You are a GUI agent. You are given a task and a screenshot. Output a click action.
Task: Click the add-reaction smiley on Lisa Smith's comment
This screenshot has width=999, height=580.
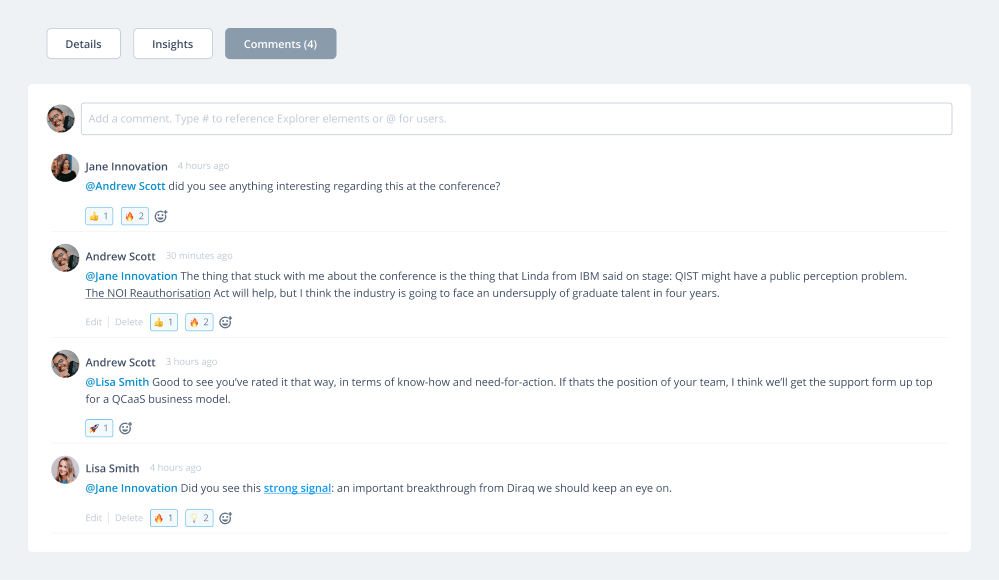pyautogui.click(x=225, y=518)
